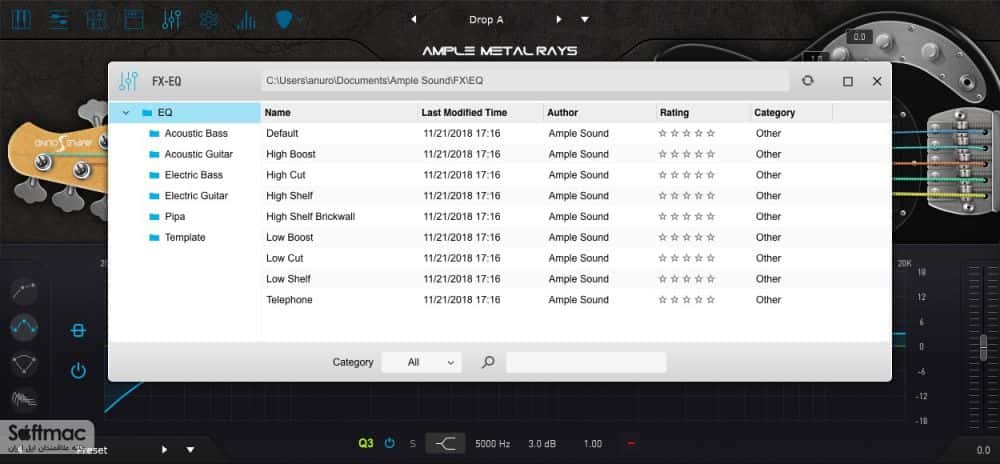
Task: Select the Q3 band label
Action: (366, 443)
